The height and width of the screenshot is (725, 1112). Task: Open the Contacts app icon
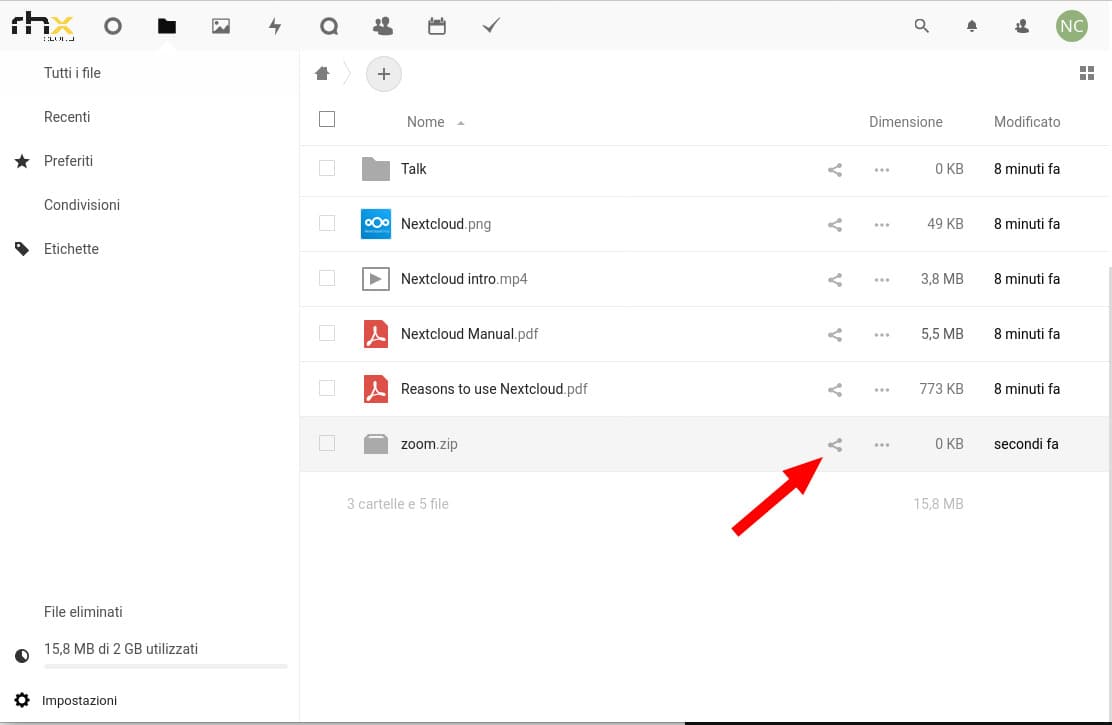pyautogui.click(x=383, y=26)
